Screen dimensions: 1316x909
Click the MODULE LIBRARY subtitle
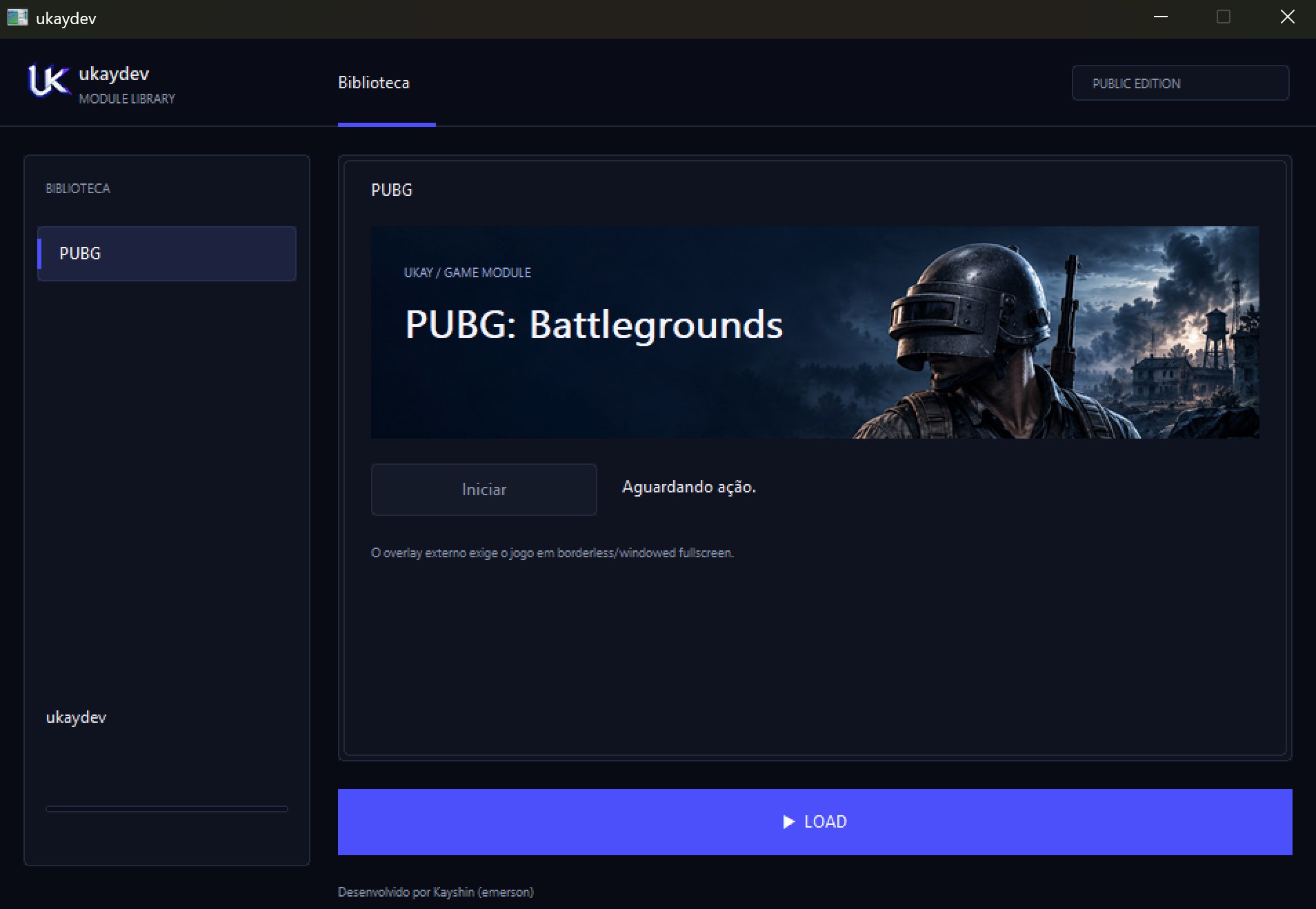click(x=127, y=99)
